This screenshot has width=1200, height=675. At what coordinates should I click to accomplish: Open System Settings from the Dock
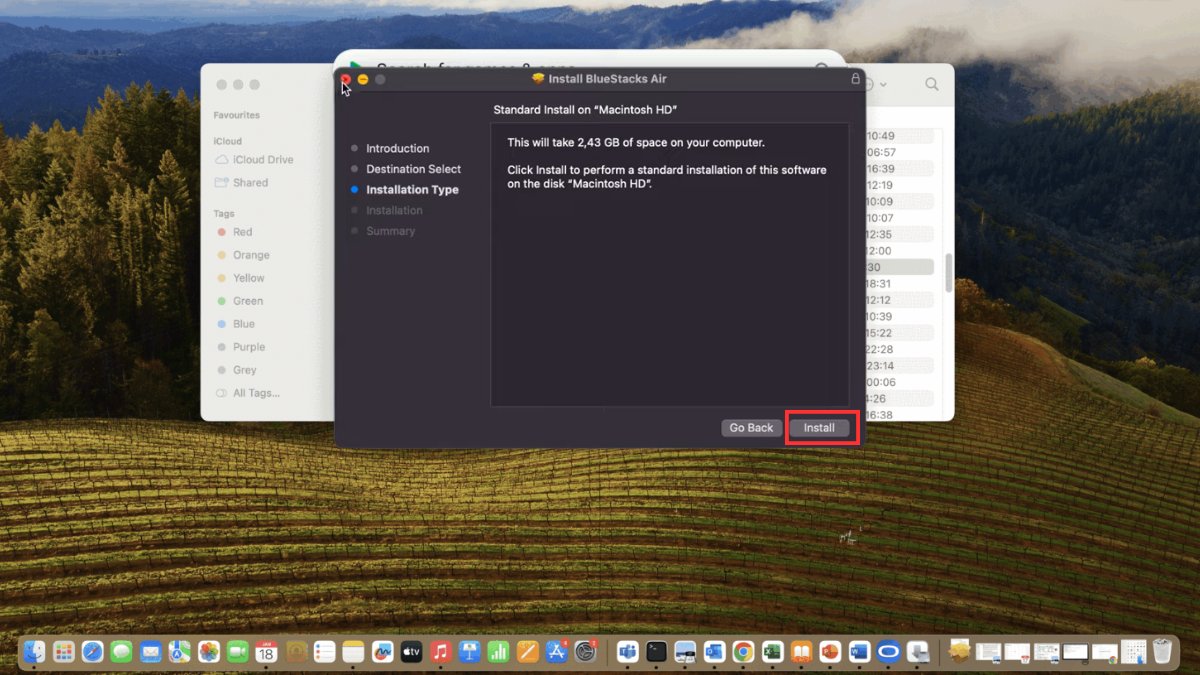[x=585, y=652]
